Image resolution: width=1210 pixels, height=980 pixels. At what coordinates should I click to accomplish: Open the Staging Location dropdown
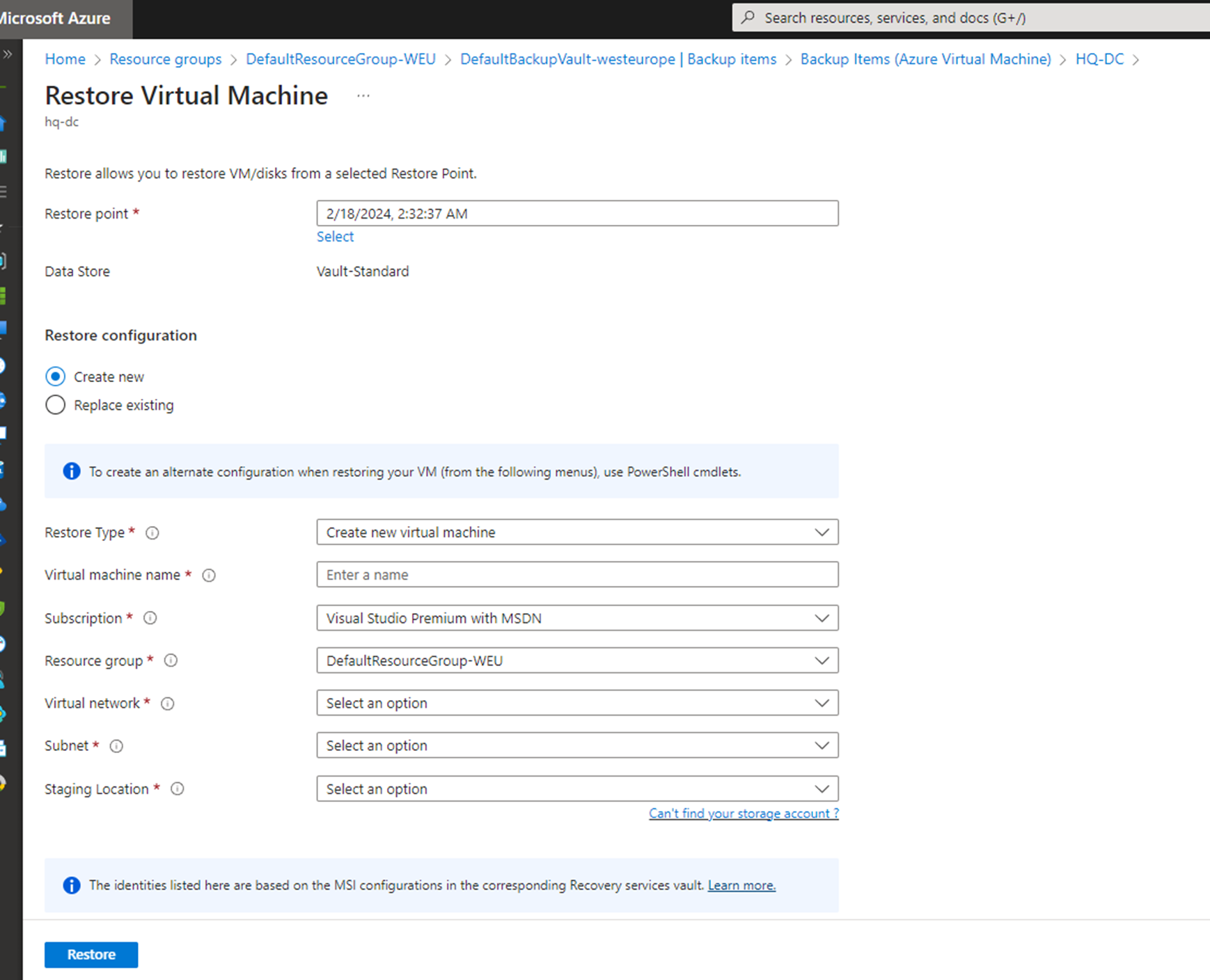[576, 789]
